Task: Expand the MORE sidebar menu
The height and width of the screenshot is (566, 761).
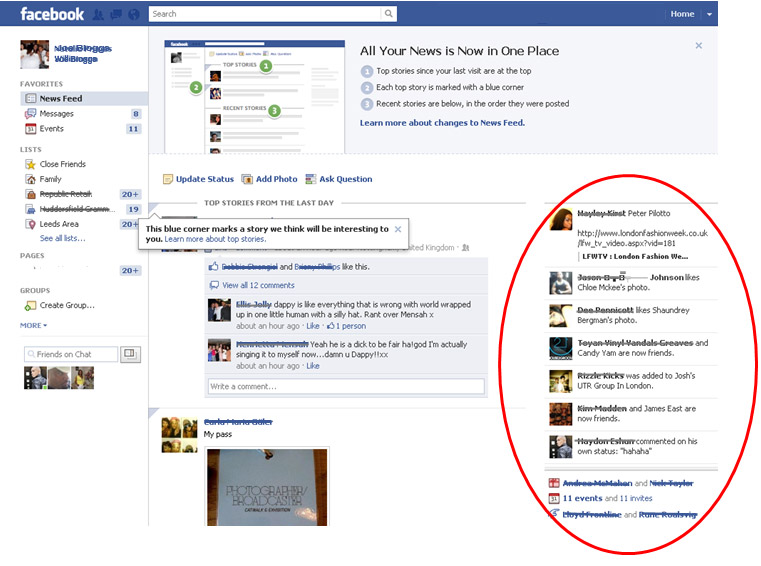Action: coord(33,325)
